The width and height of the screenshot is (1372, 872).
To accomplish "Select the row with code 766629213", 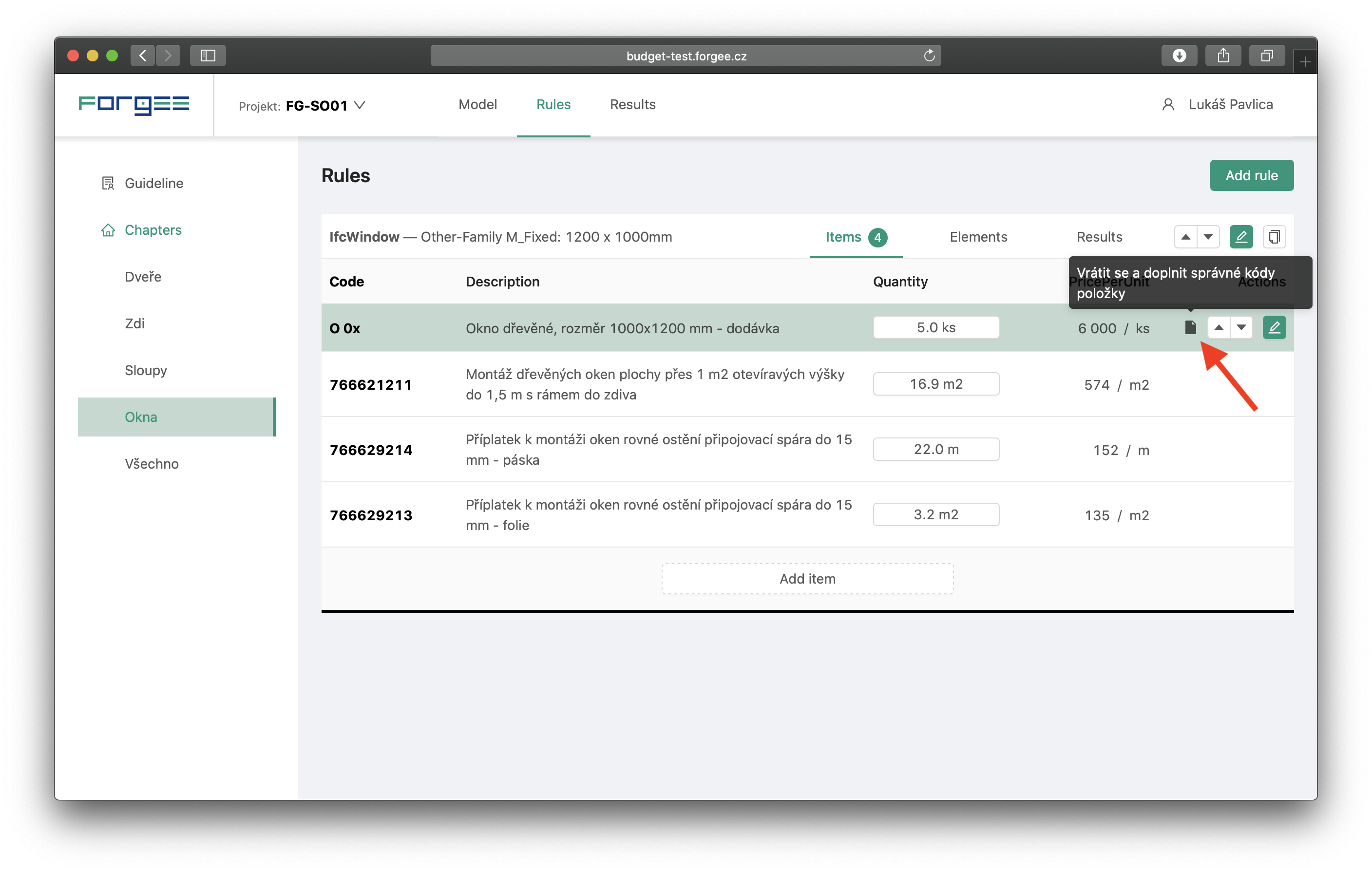I will pos(807,515).
